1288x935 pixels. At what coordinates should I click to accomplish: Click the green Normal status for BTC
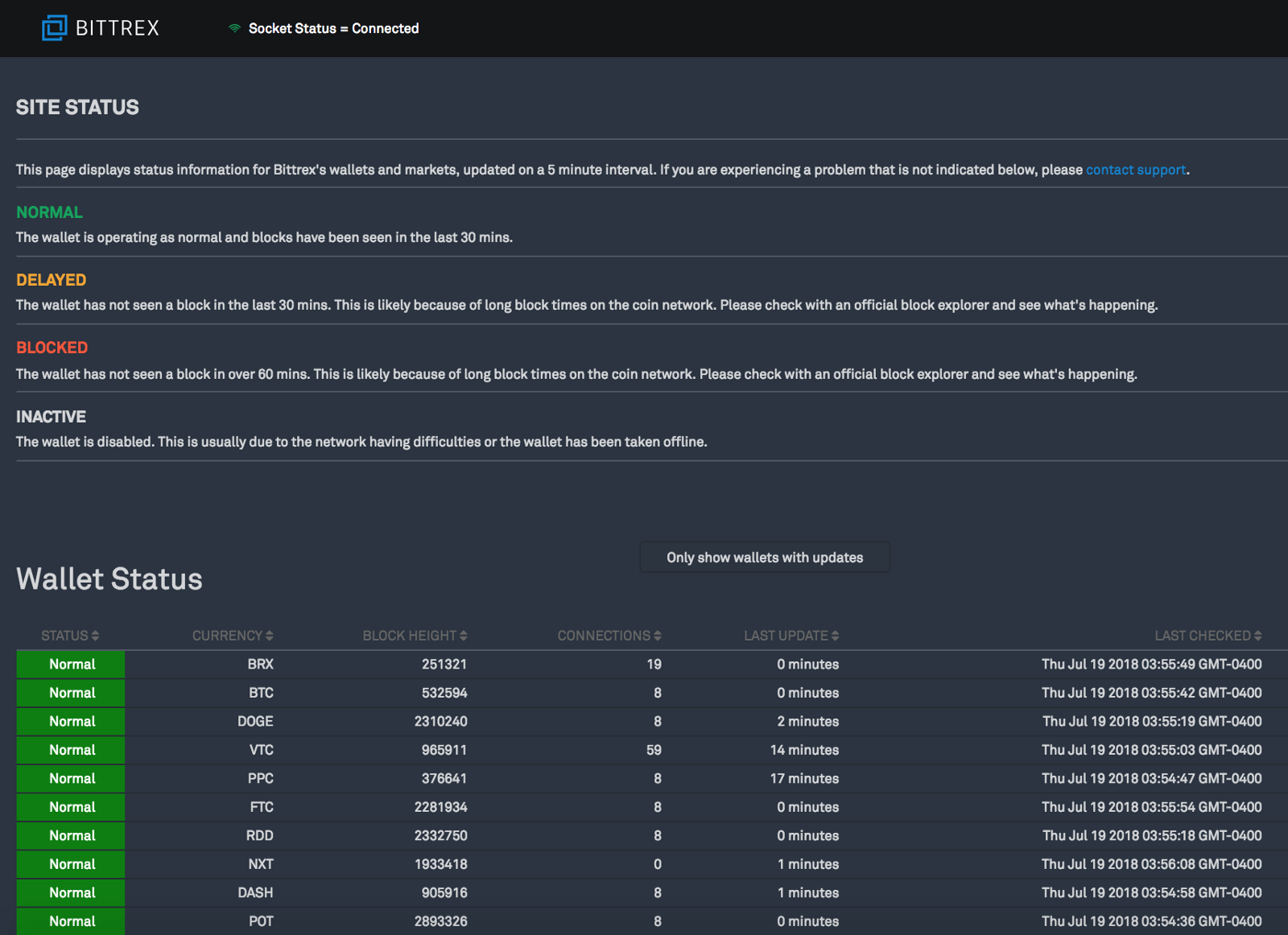(72, 693)
